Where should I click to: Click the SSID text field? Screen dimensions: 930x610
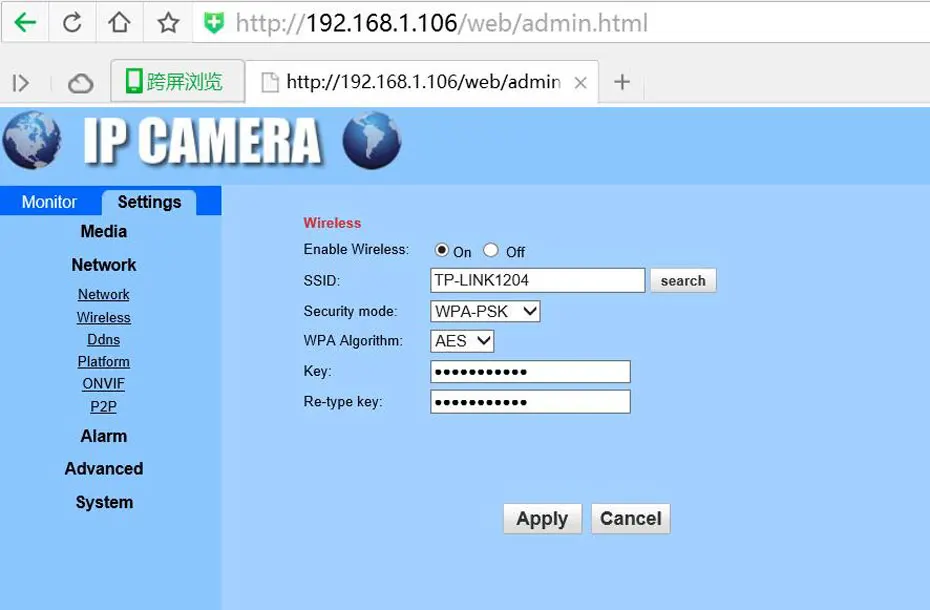pos(537,280)
